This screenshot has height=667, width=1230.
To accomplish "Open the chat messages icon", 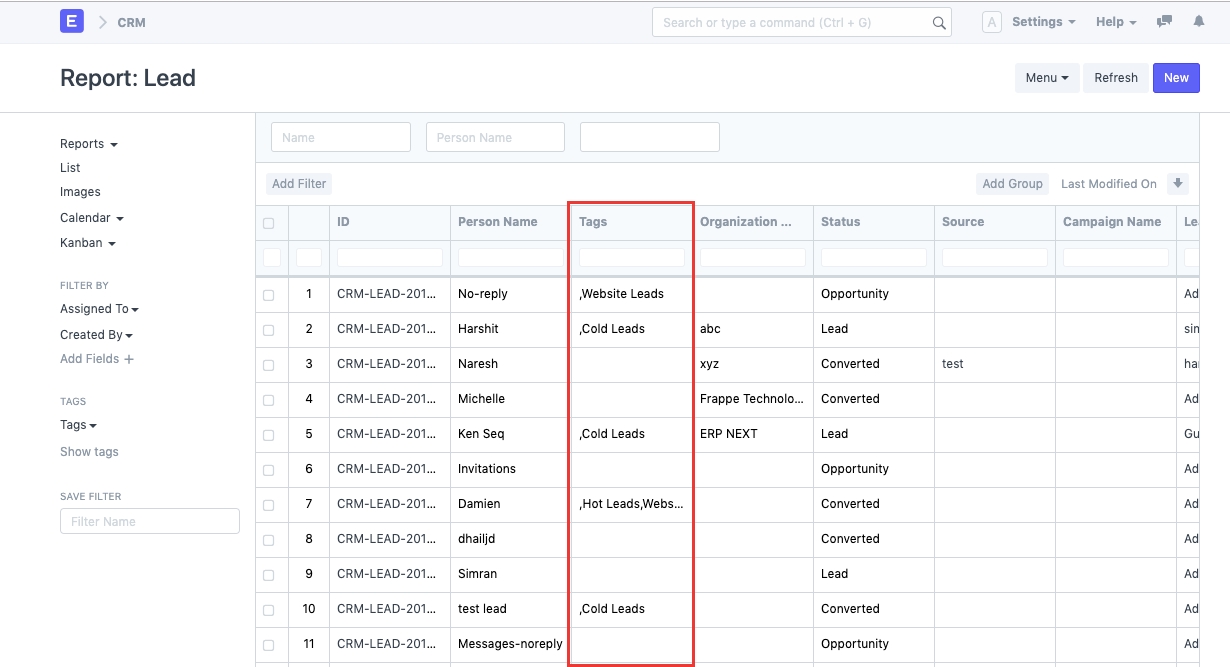I will pos(1164,22).
